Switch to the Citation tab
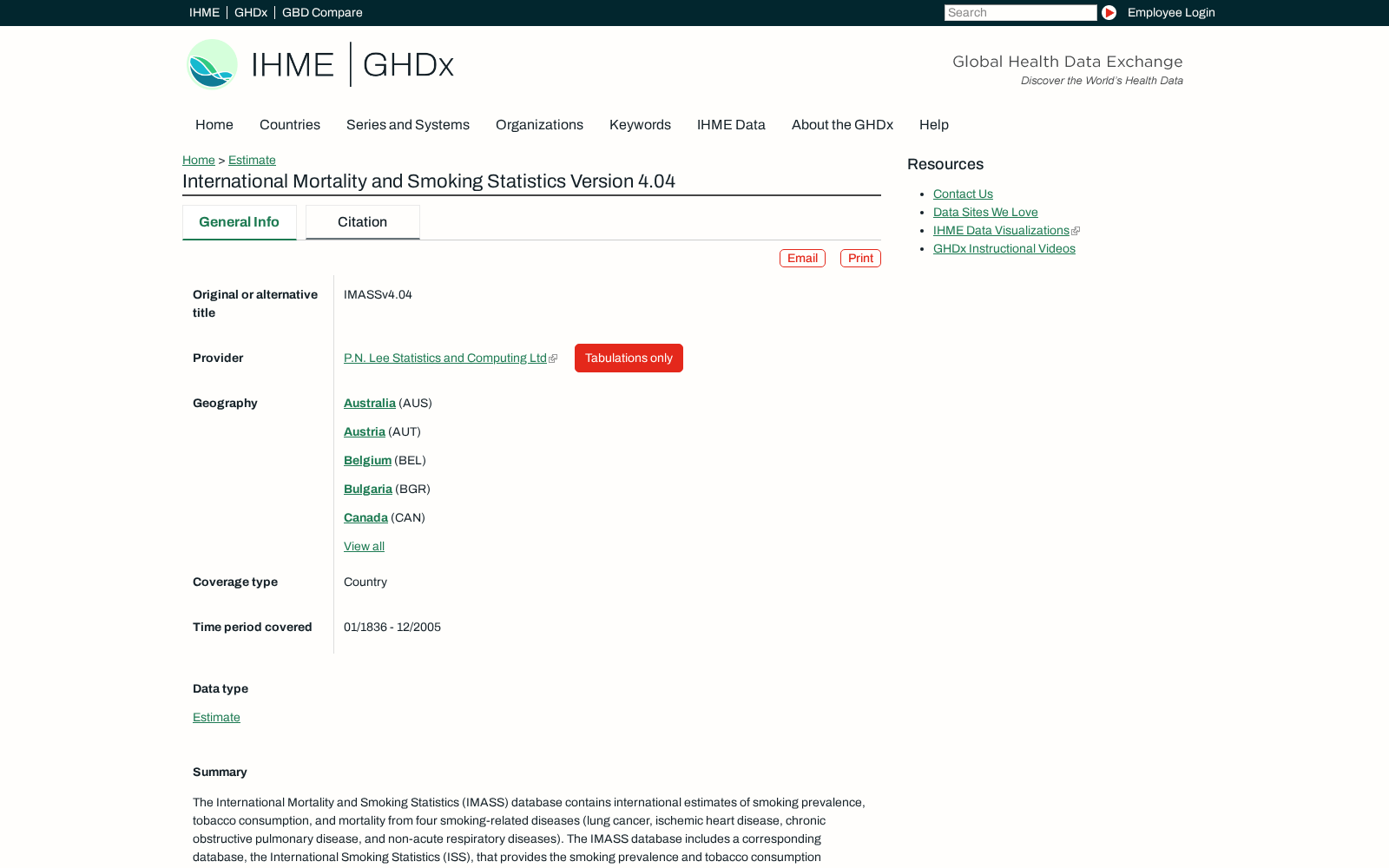This screenshot has width=1389, height=868. pyautogui.click(x=363, y=222)
